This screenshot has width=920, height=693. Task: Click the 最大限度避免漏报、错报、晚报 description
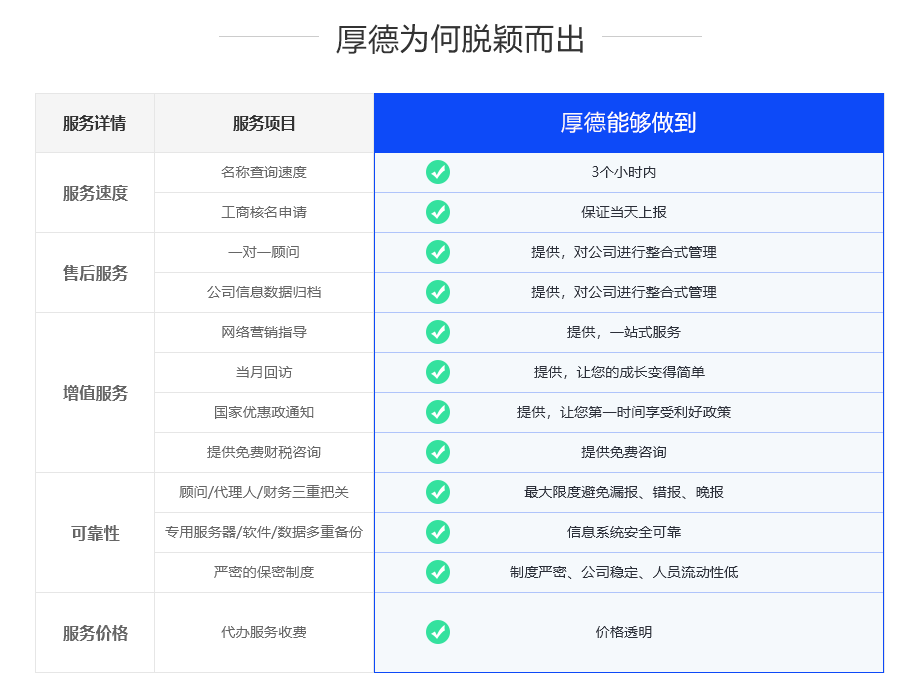(624, 492)
